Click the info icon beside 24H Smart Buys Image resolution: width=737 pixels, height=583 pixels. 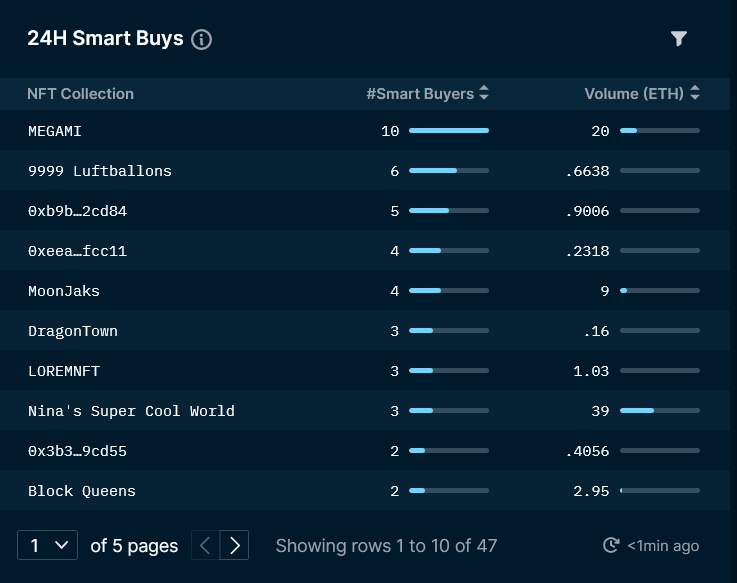pos(201,39)
